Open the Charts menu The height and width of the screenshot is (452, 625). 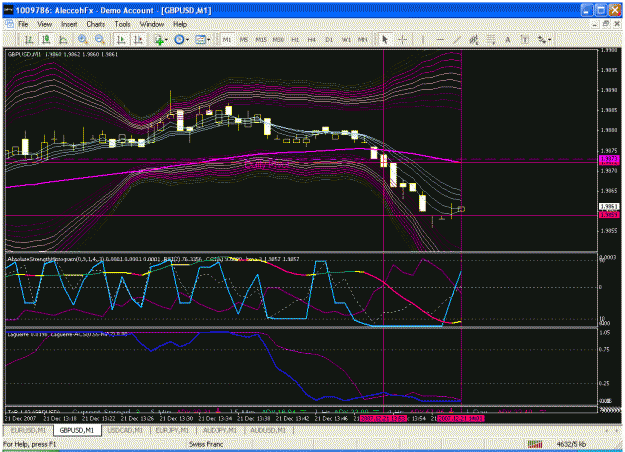coord(96,24)
